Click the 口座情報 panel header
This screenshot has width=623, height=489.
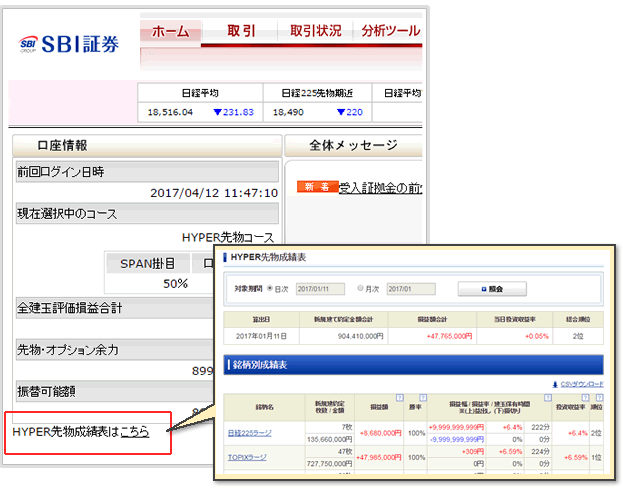[147, 145]
